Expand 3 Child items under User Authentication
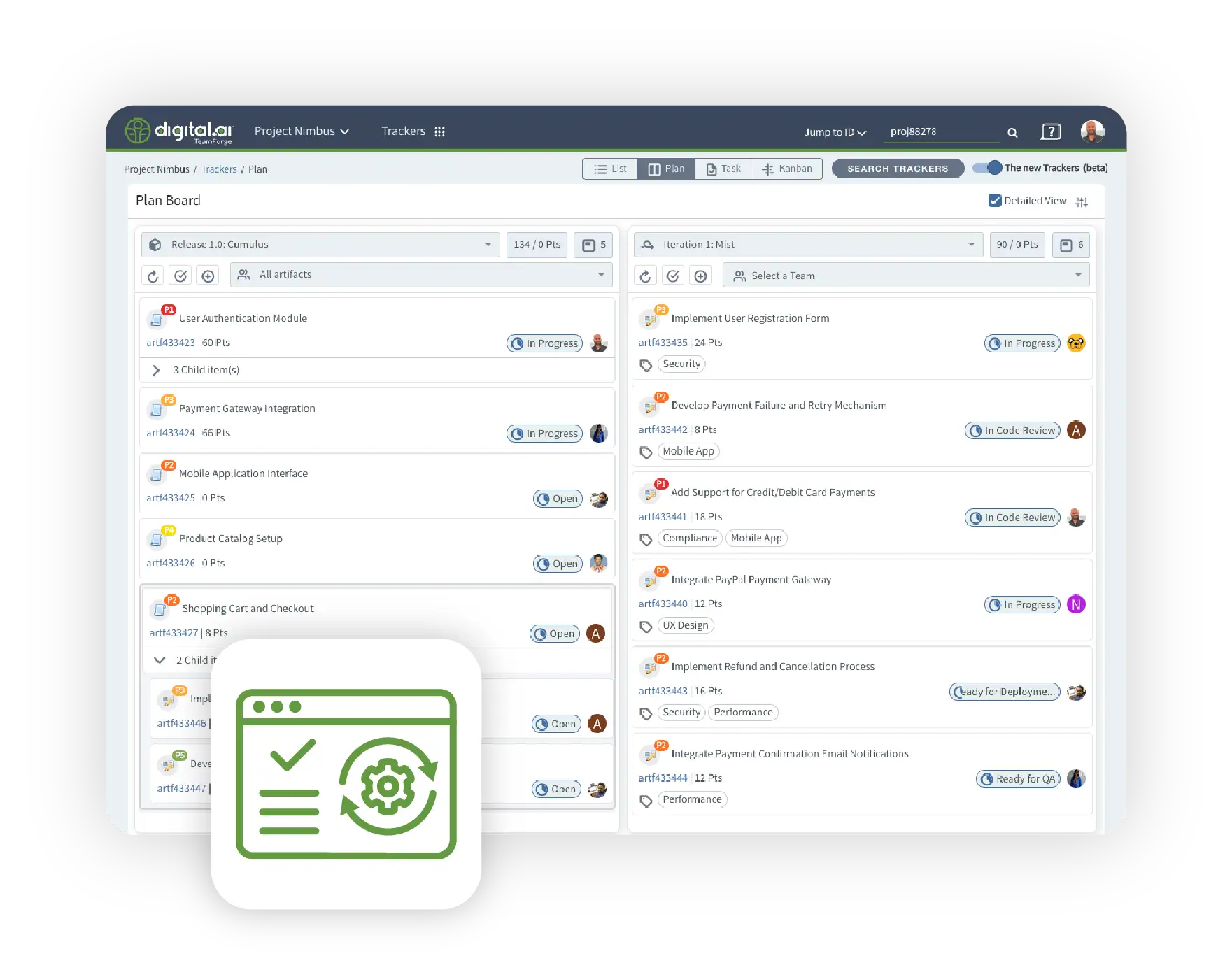The width and height of the screenshot is (1232, 963). (156, 370)
